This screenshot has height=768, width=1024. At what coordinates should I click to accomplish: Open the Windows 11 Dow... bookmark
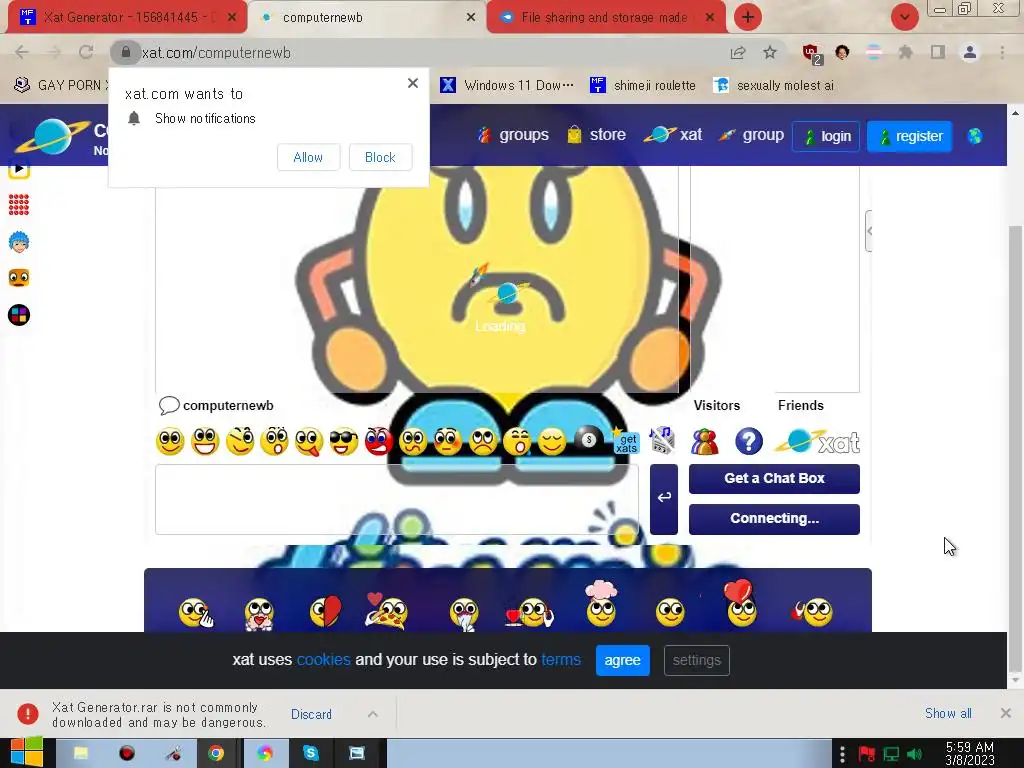point(507,86)
